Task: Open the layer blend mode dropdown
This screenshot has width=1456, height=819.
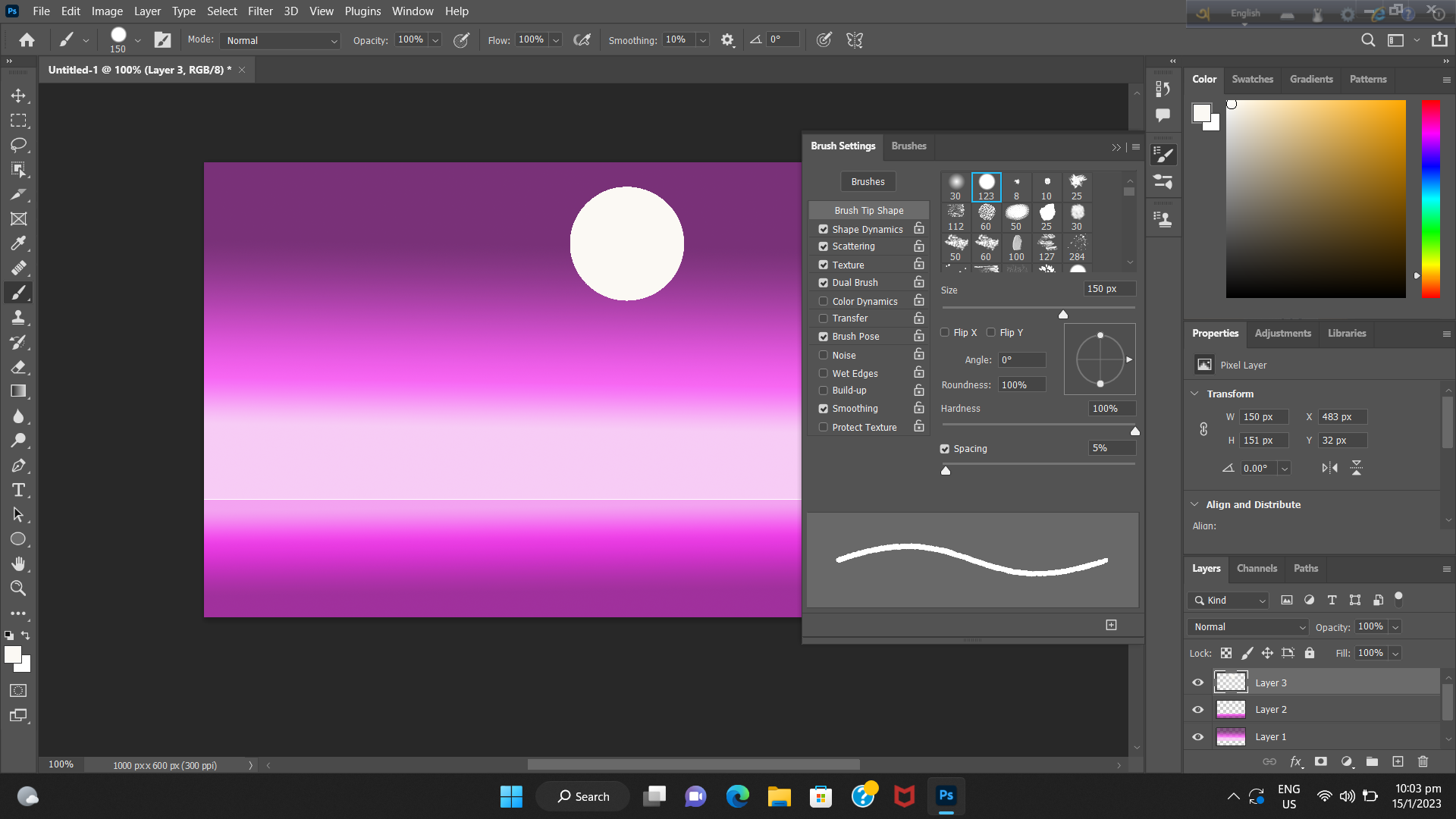Action: (x=1247, y=626)
